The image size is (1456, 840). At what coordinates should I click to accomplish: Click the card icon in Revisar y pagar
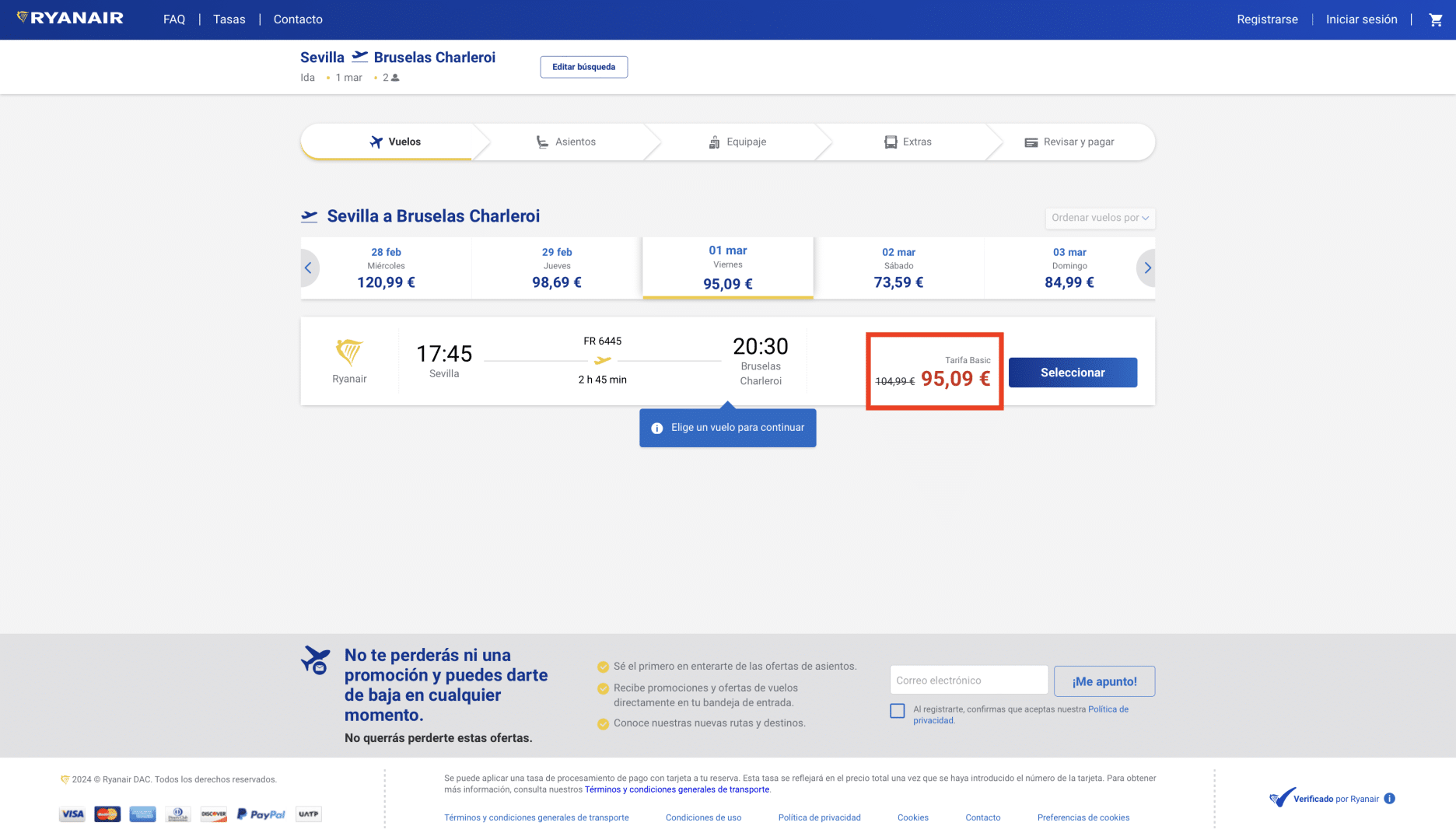(x=1031, y=142)
